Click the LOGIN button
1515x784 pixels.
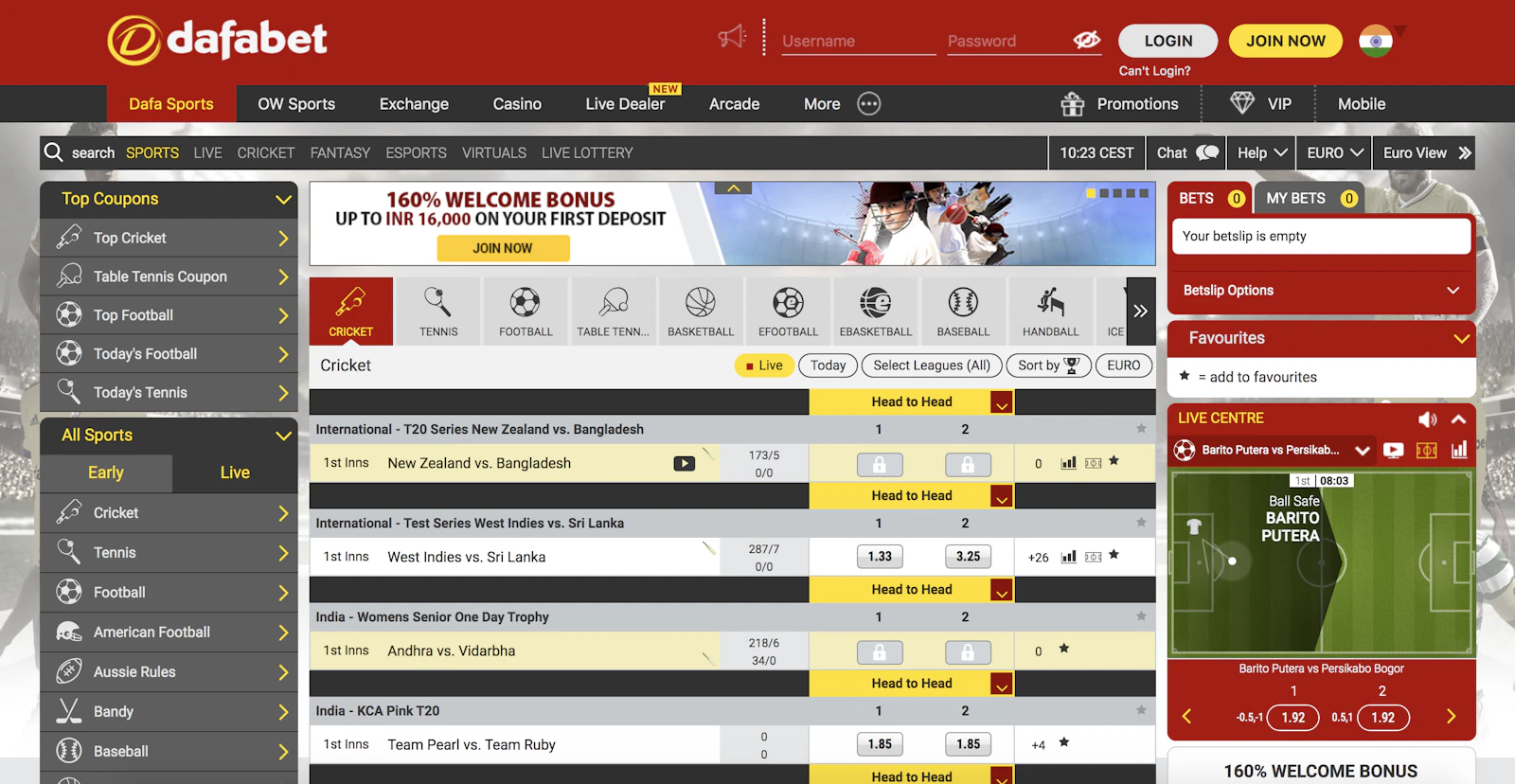pyautogui.click(x=1167, y=41)
